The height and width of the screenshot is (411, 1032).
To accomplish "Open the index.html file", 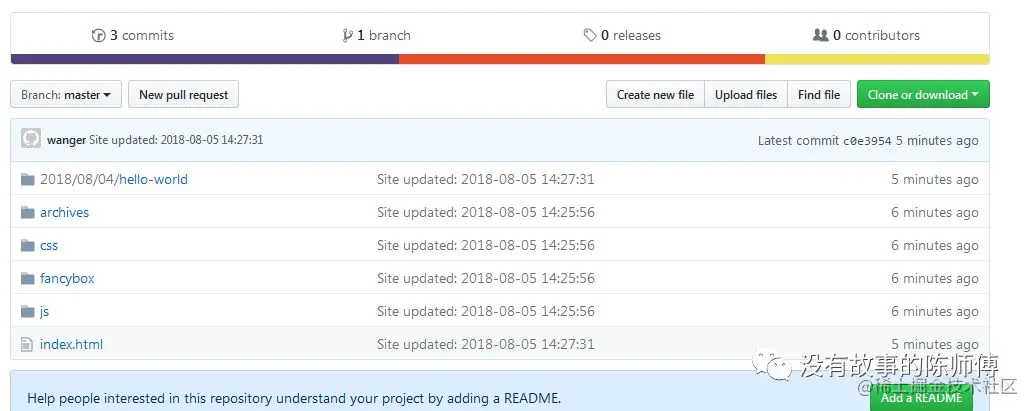I will click(72, 344).
